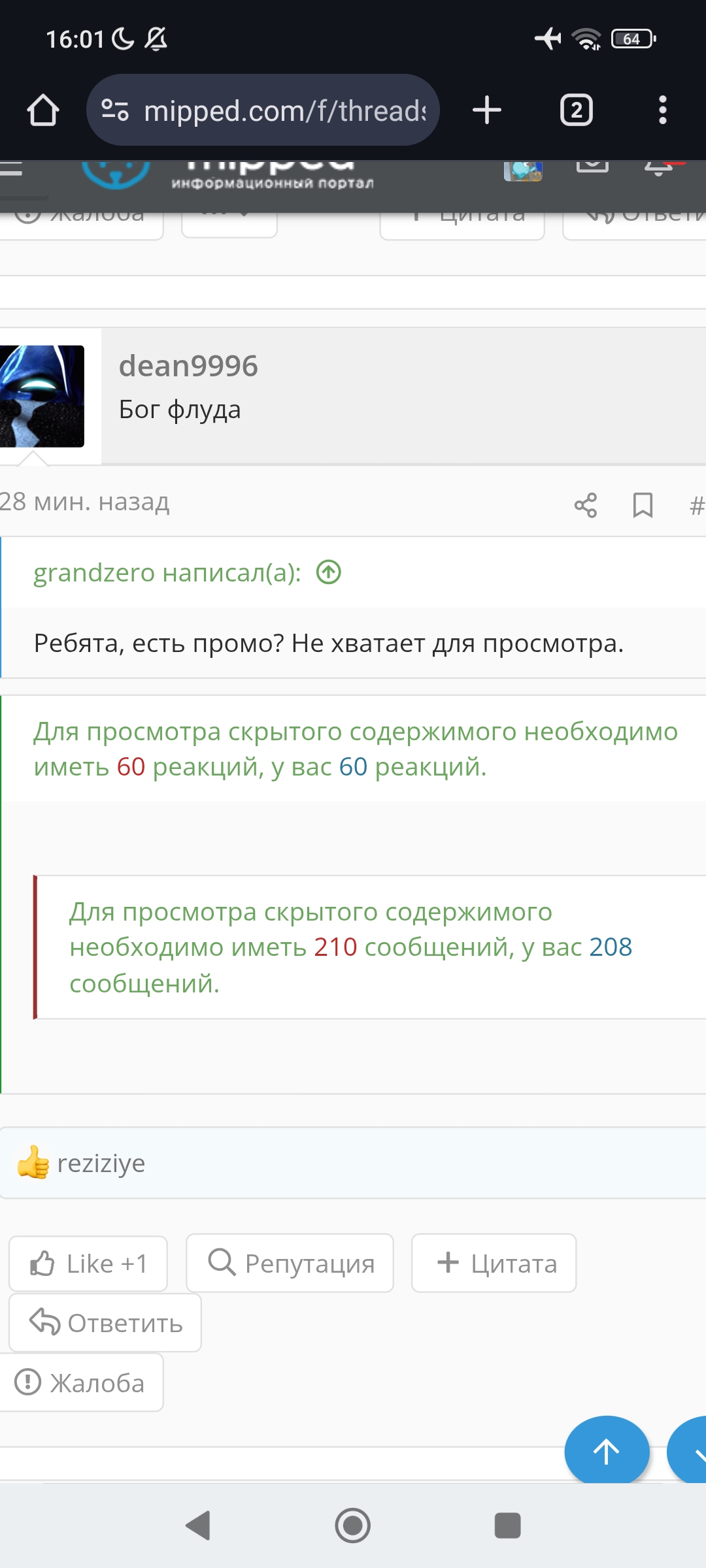The height and width of the screenshot is (1568, 706).
Task: Tap the battery indicator in status bar
Action: coord(633,39)
